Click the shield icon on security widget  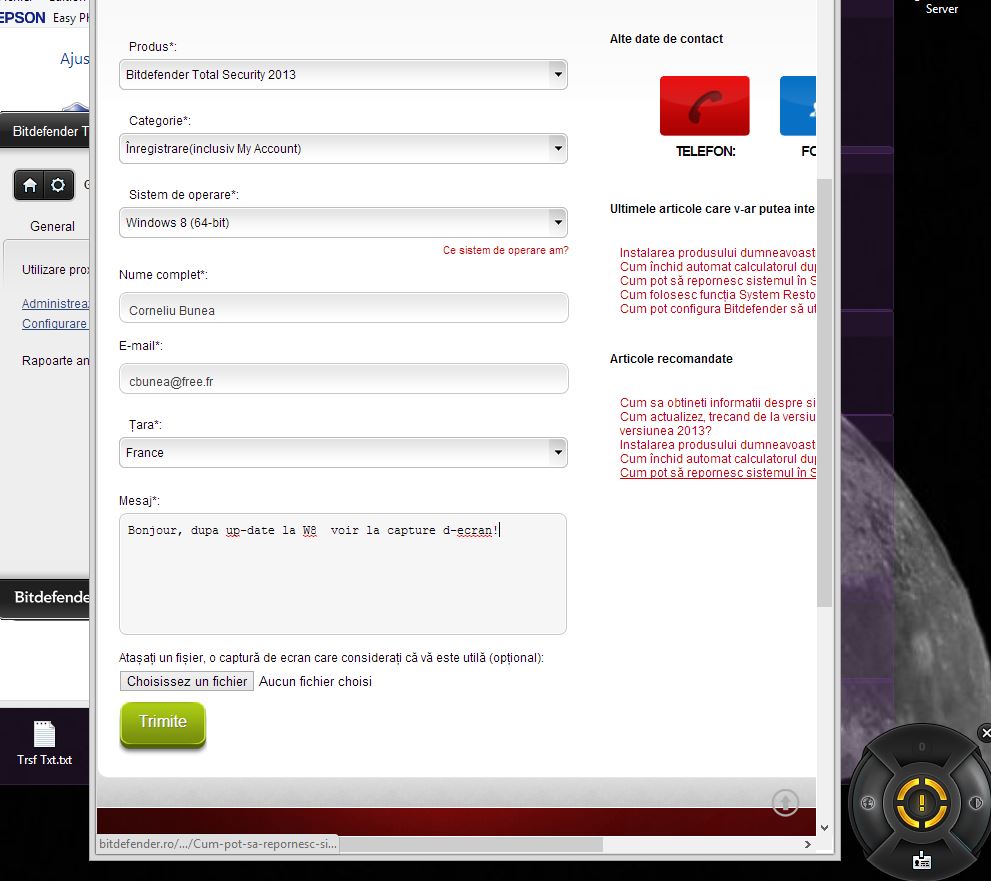pyautogui.click(x=975, y=803)
